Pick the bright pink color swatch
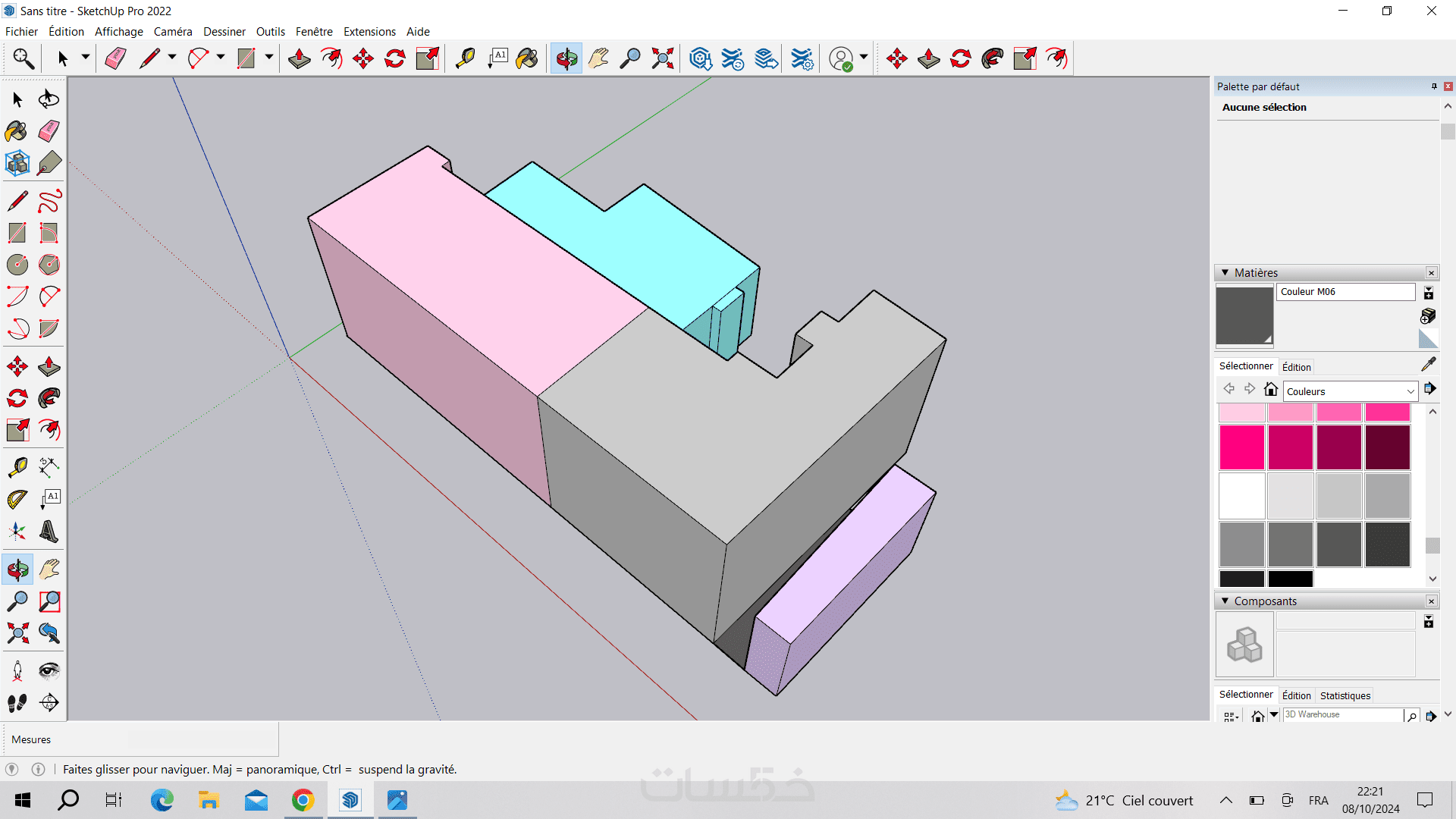 [x=1241, y=447]
